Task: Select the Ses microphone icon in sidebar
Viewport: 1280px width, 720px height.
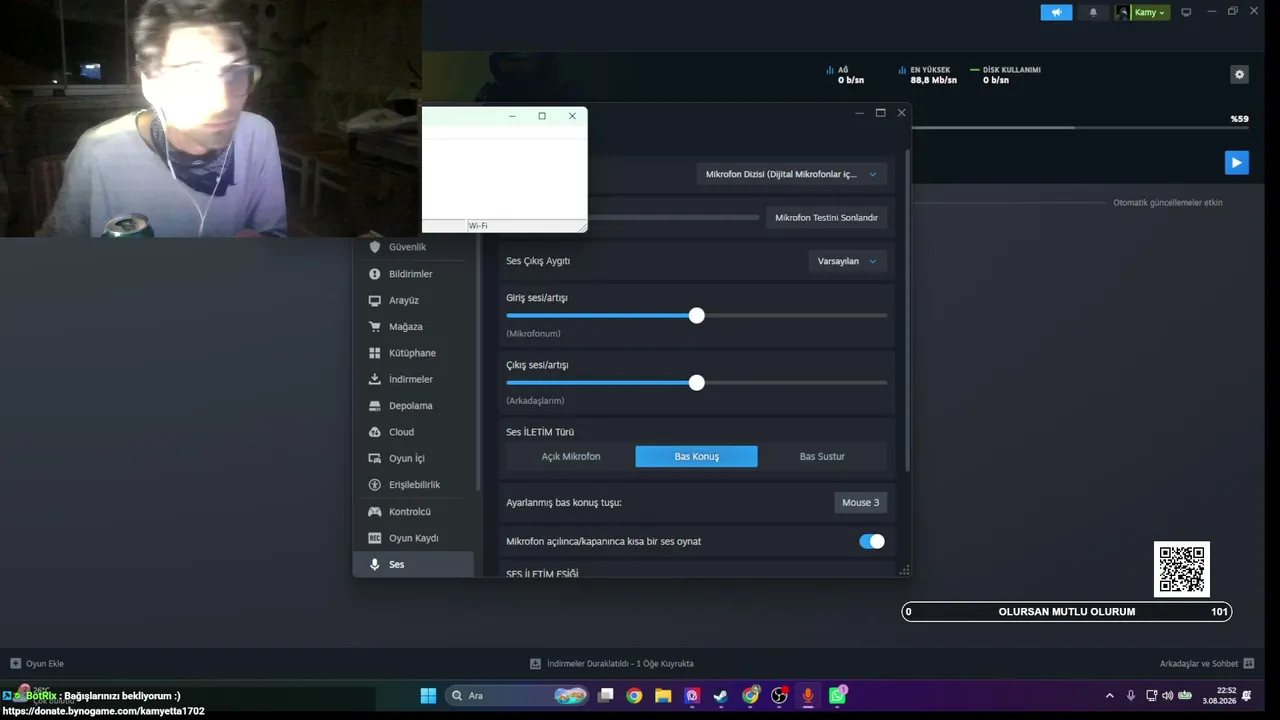Action: 375,564
